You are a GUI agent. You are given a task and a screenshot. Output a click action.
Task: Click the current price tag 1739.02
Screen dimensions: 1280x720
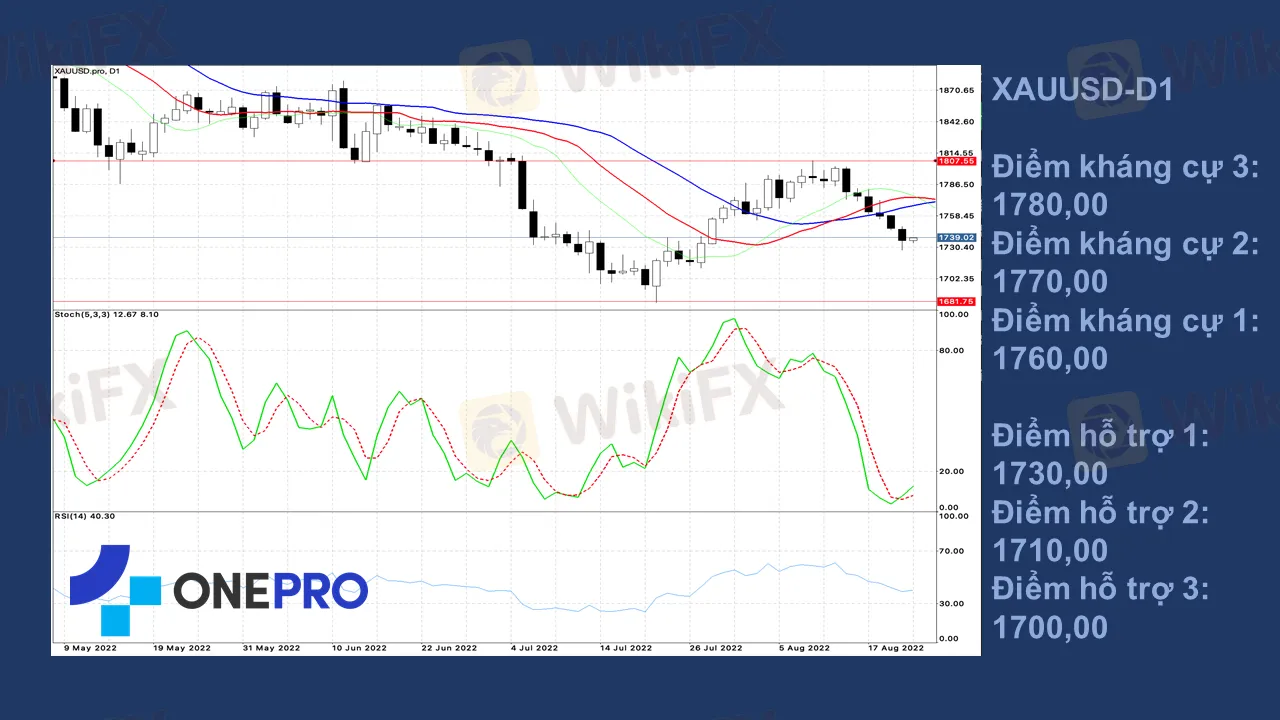956,237
